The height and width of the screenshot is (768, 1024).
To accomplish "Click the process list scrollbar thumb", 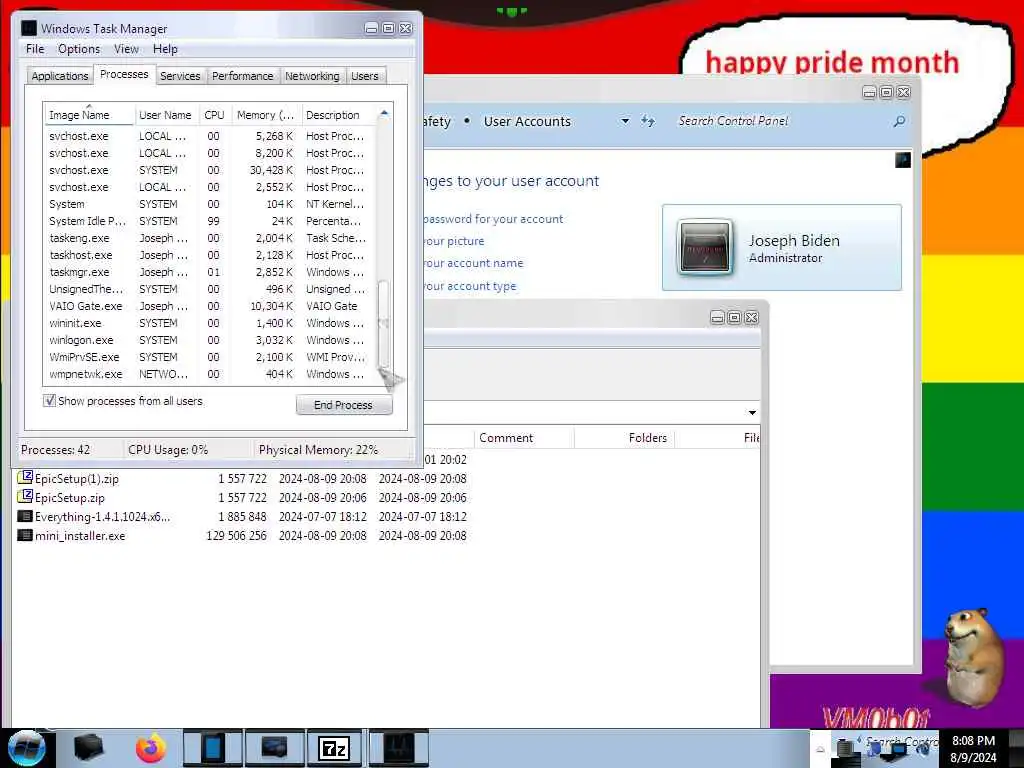I will tap(384, 324).
